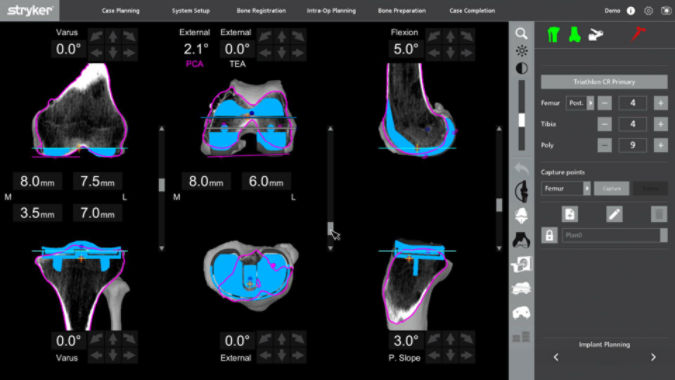Click the up arrow of scrollbar beside transverse views
This screenshot has width=675, height=380.
click(330, 129)
